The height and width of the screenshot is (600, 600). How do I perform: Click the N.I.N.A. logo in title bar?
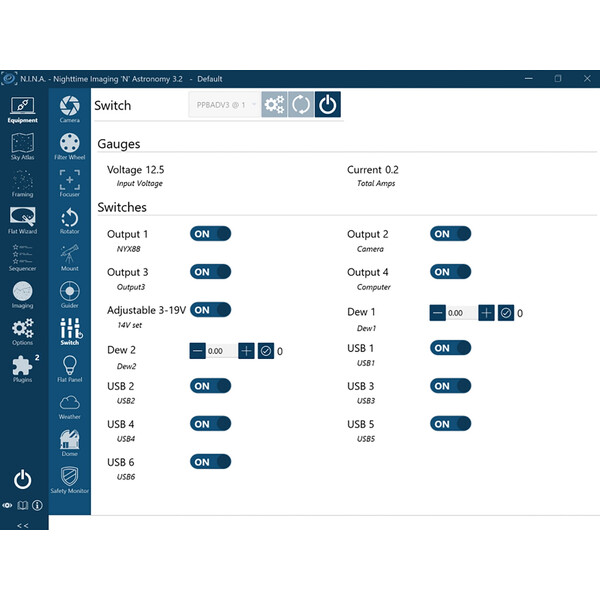[9, 79]
